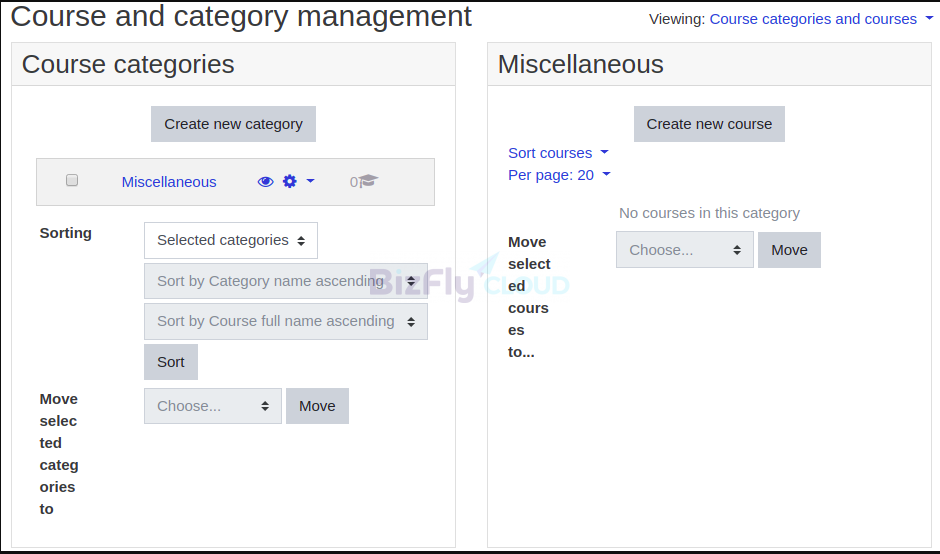Viewport: 940px width, 554px height.
Task: Open the Choose dropdown for moving categories
Action: tap(213, 406)
